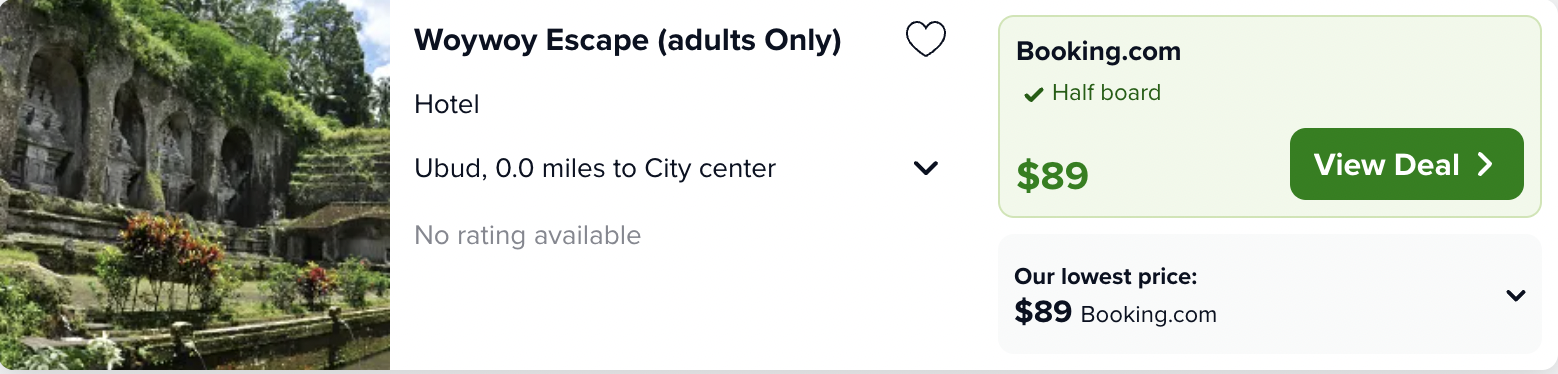Click the Our lowest price label
Screen dimensions: 1558x374
[1105, 276]
